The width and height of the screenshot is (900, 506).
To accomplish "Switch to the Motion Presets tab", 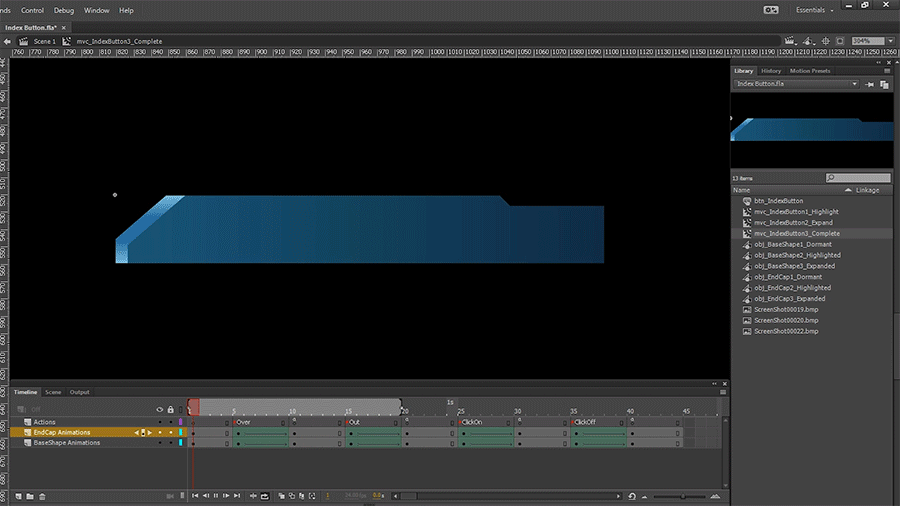I will pos(810,71).
